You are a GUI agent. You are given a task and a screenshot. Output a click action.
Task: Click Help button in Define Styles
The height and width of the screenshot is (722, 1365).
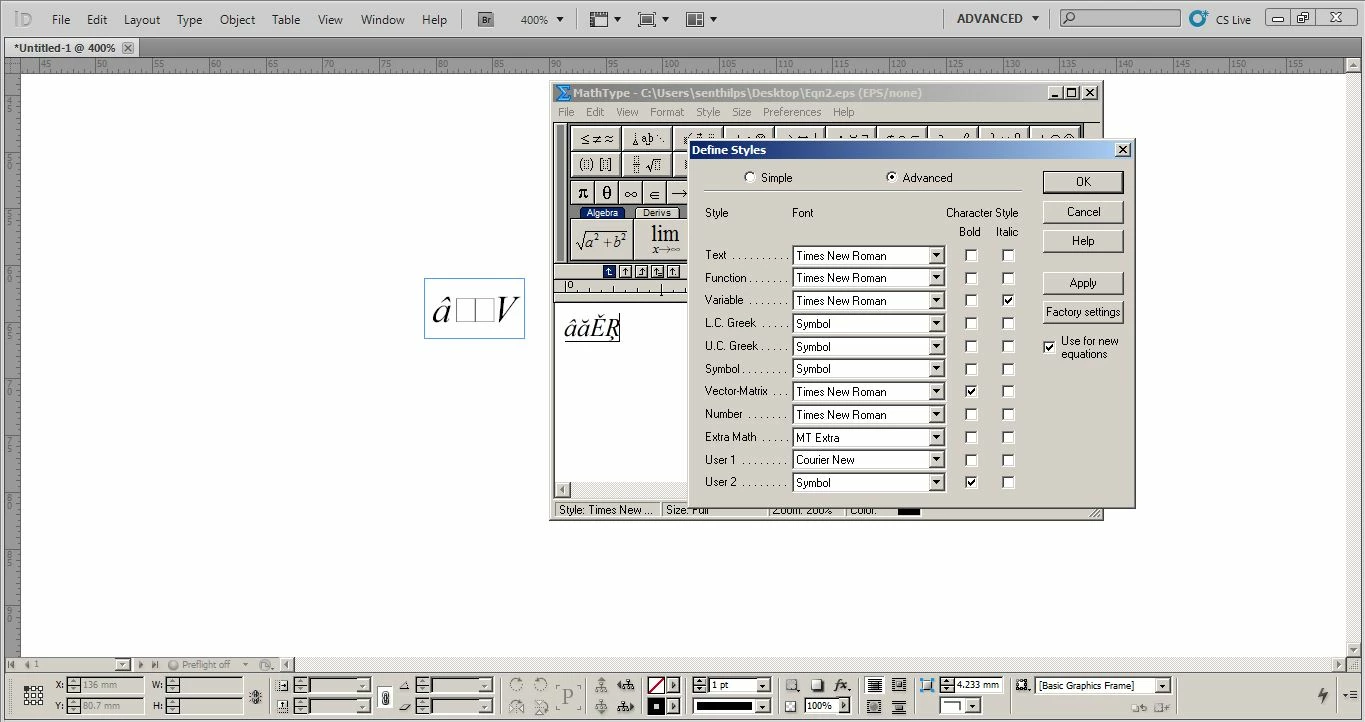[1083, 241]
